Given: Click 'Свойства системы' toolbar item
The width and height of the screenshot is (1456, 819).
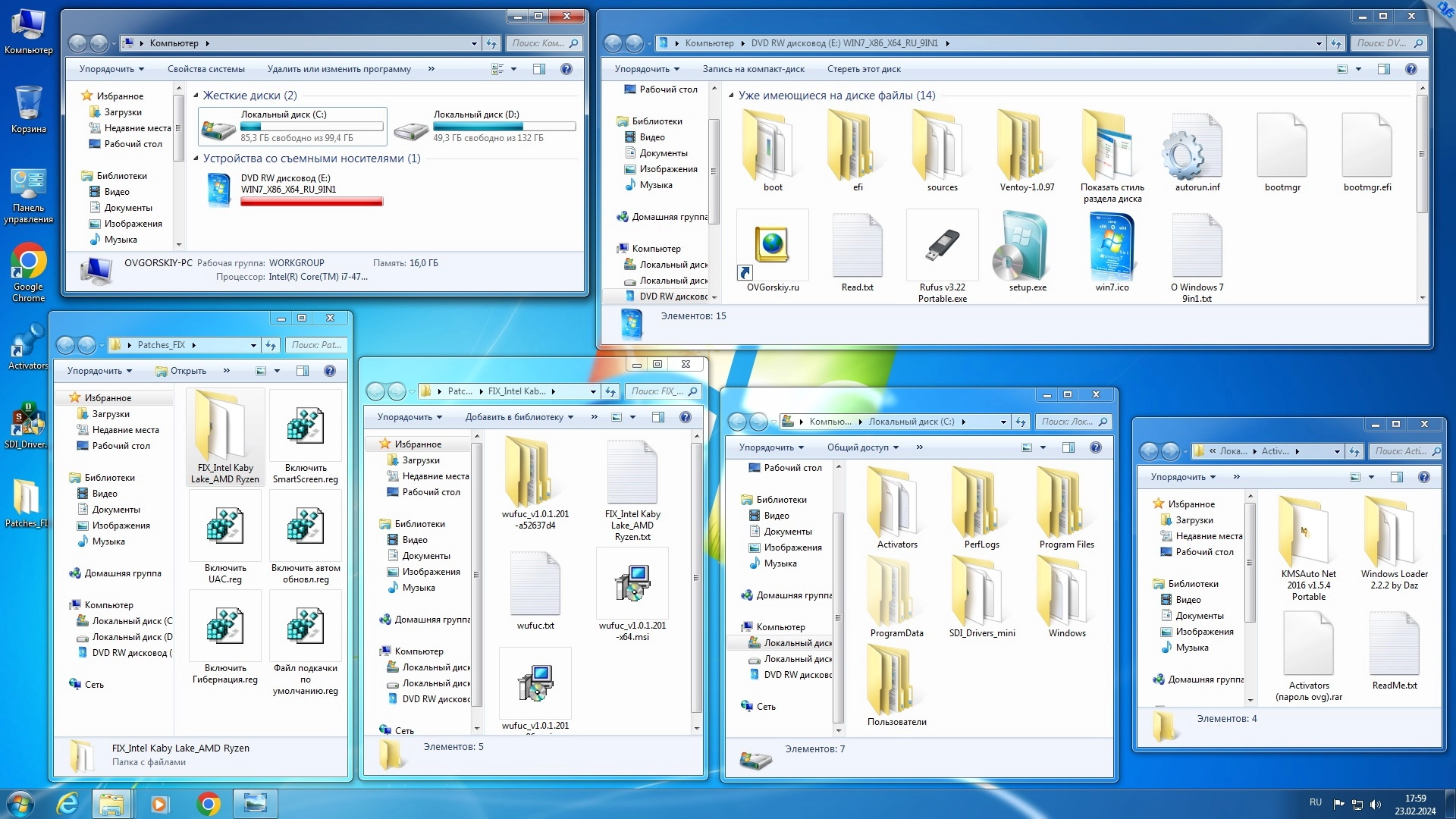Looking at the screenshot, I should [x=206, y=69].
